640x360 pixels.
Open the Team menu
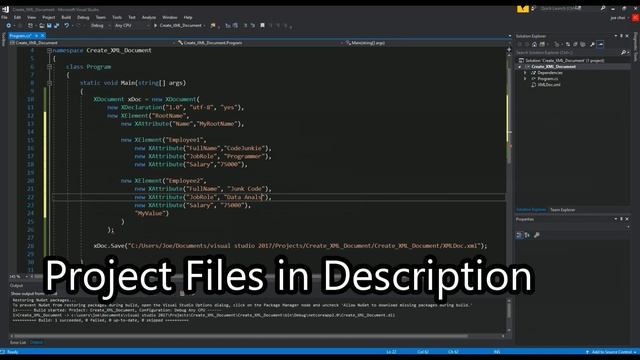pyautogui.click(x=100, y=18)
